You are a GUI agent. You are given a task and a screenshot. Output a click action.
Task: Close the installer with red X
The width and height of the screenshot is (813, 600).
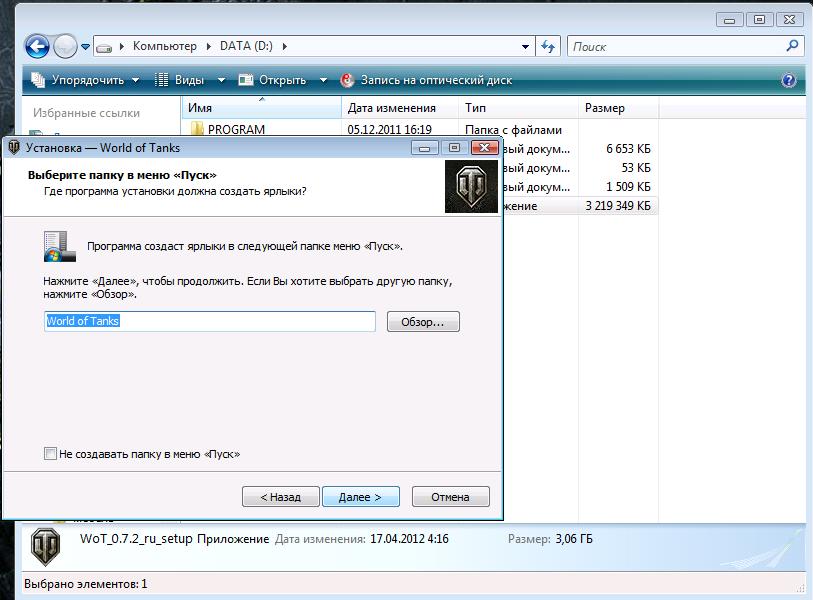point(484,148)
